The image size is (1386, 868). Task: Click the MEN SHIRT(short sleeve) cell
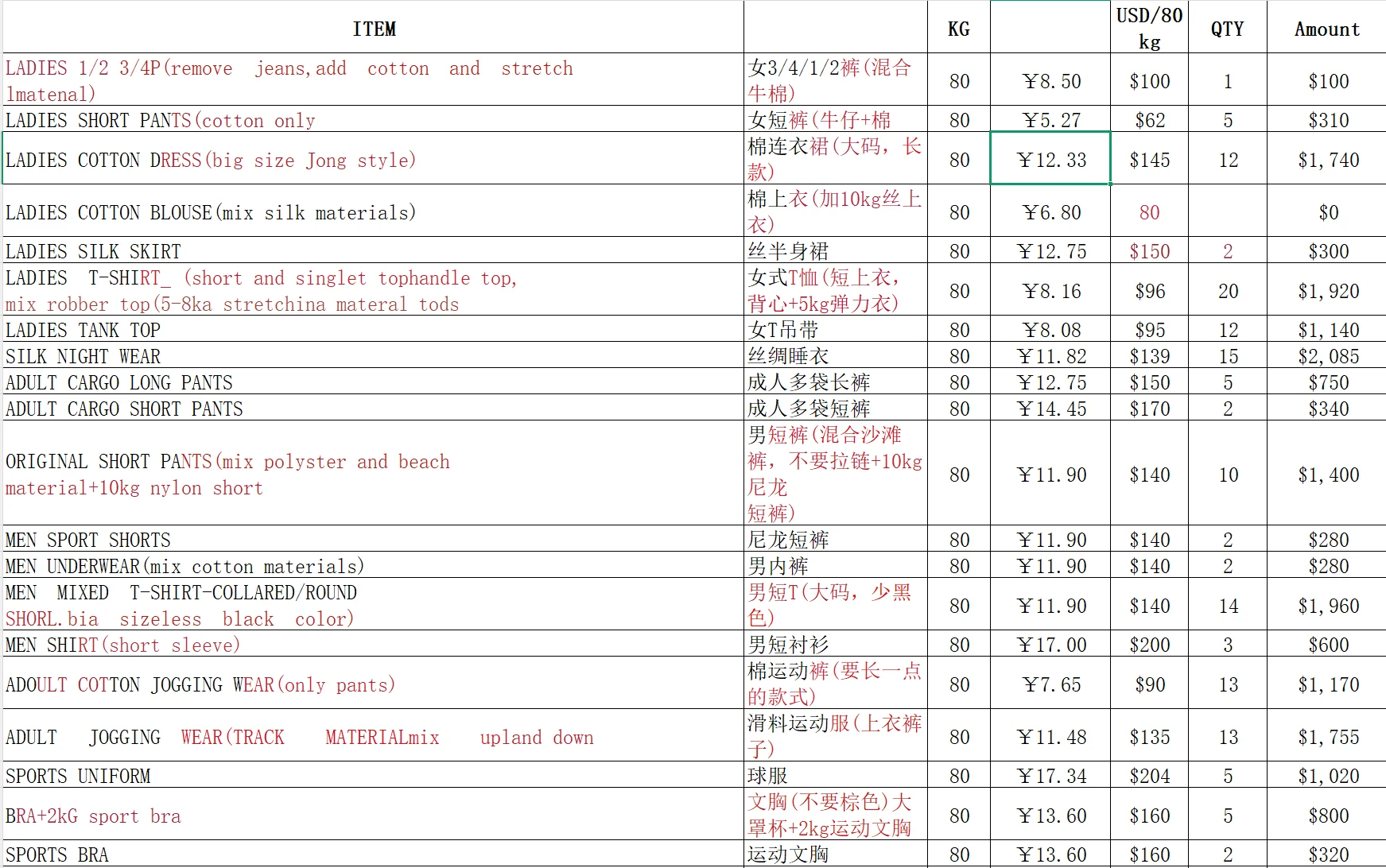pos(373,644)
